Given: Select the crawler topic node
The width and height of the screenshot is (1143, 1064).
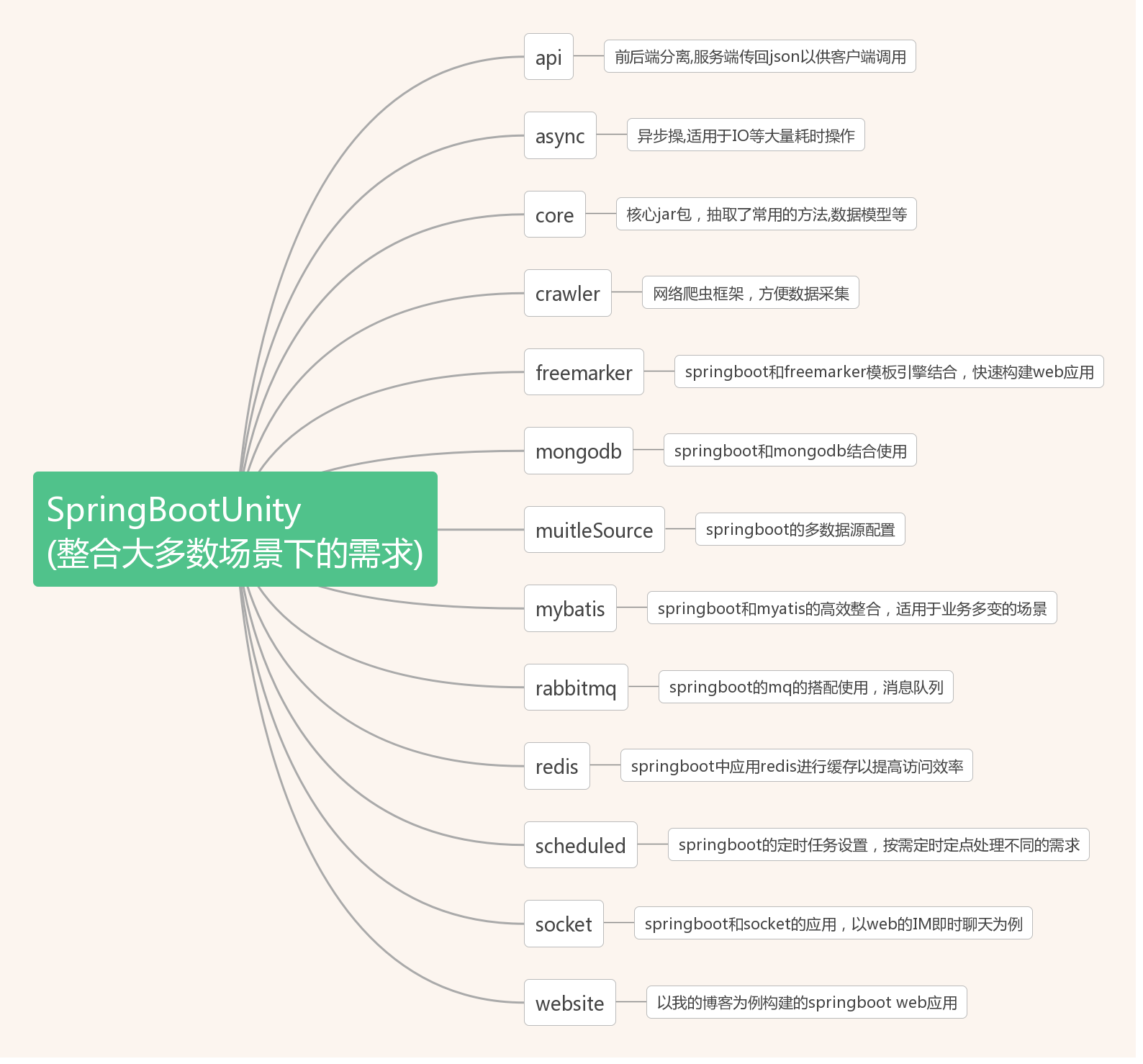Looking at the screenshot, I should (x=567, y=293).
